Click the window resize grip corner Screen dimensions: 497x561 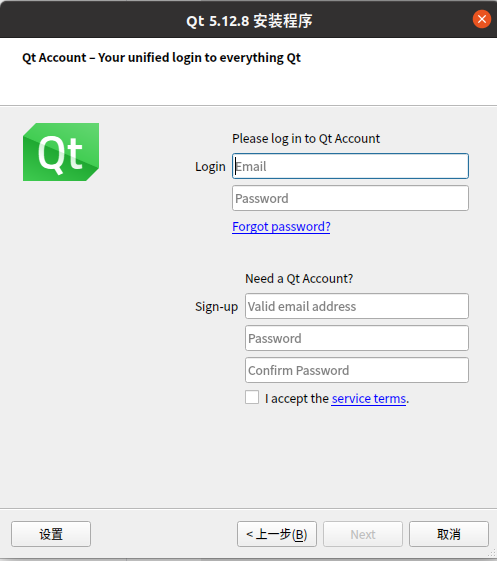(492, 554)
